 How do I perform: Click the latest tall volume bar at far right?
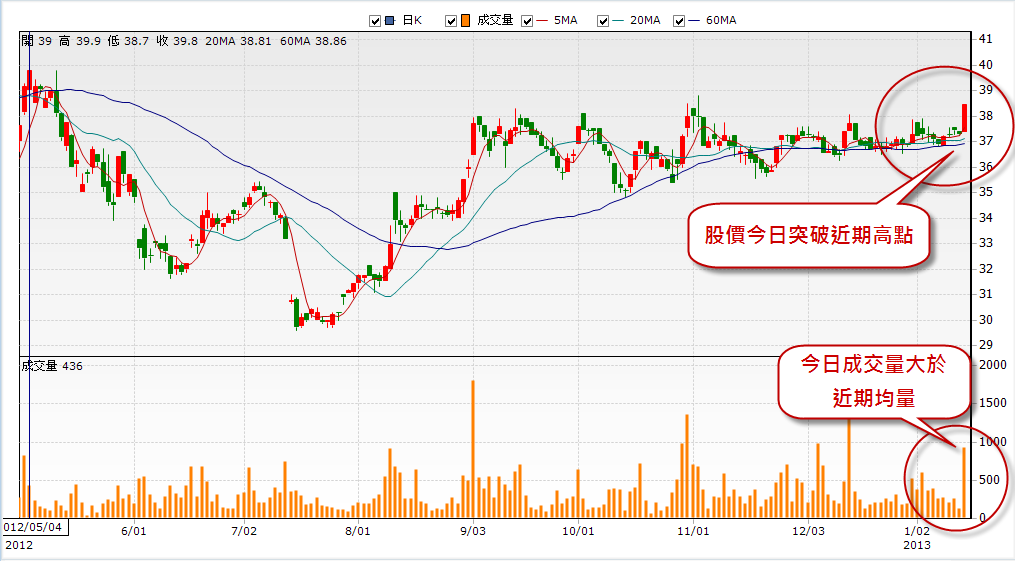tap(964, 483)
